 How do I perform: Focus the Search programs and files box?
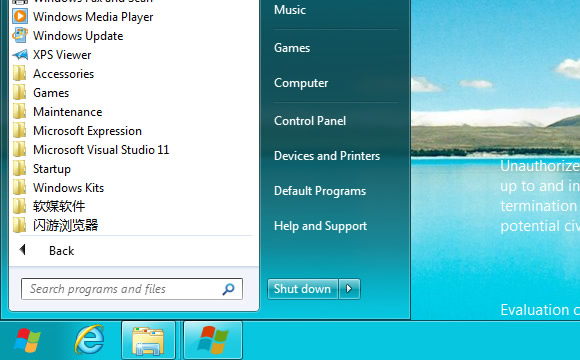point(132,289)
